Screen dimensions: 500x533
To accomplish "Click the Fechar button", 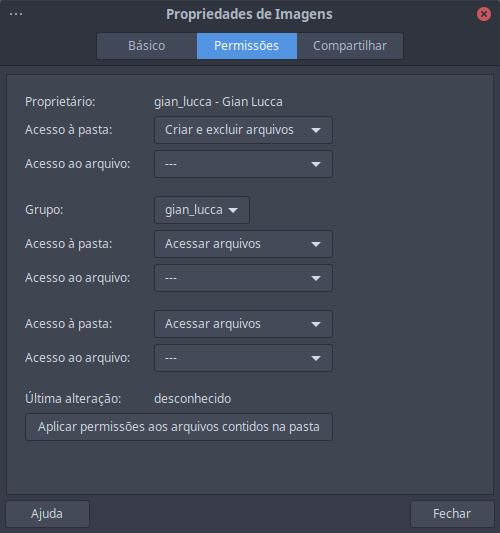I will [452, 514].
